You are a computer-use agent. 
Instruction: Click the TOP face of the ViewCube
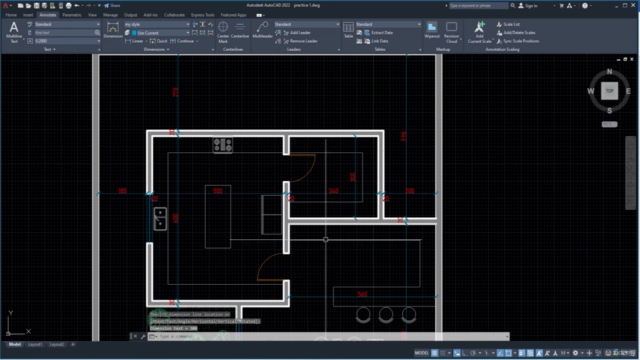[x=609, y=91]
